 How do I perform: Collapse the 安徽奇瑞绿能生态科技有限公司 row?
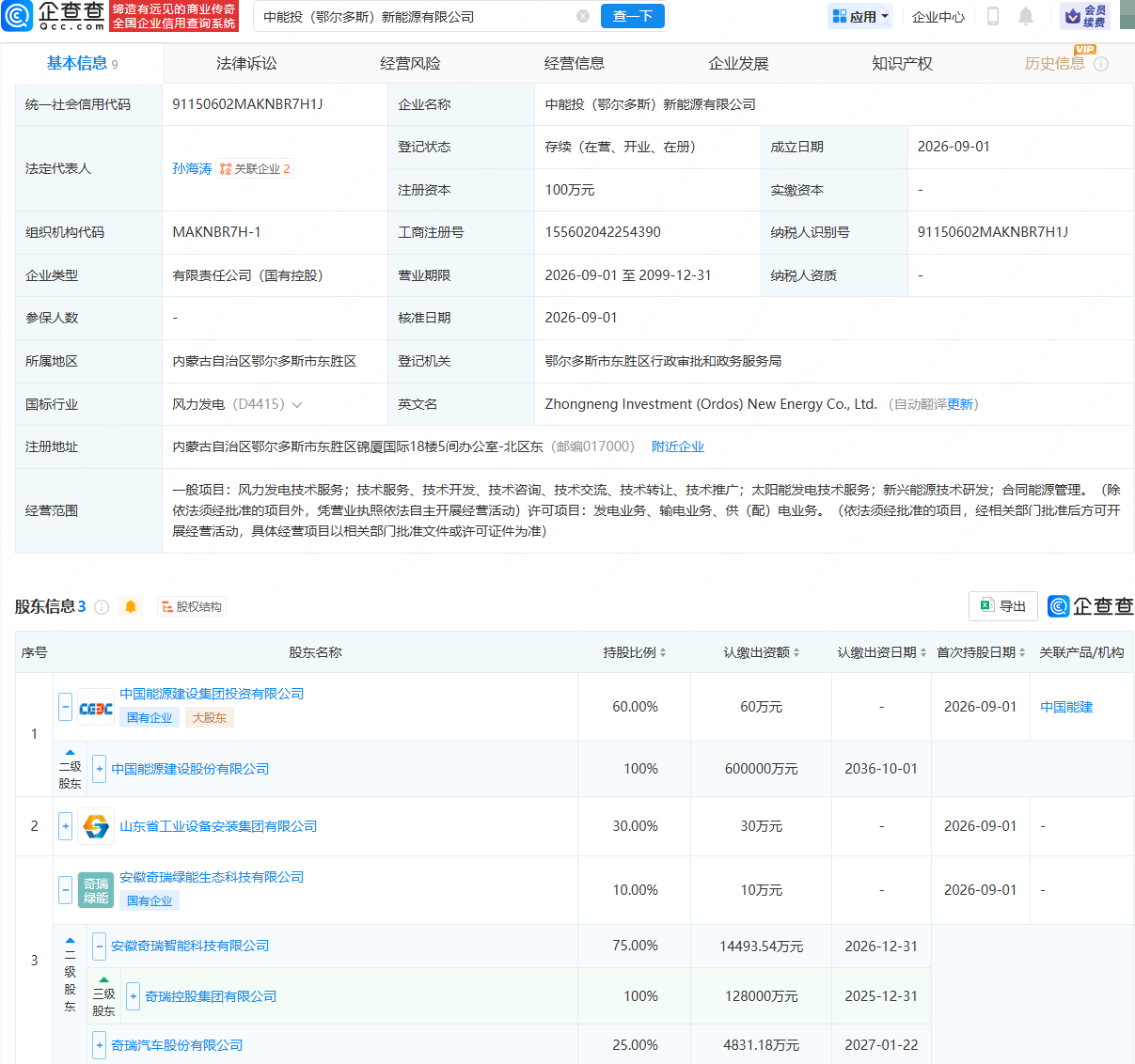click(66, 890)
